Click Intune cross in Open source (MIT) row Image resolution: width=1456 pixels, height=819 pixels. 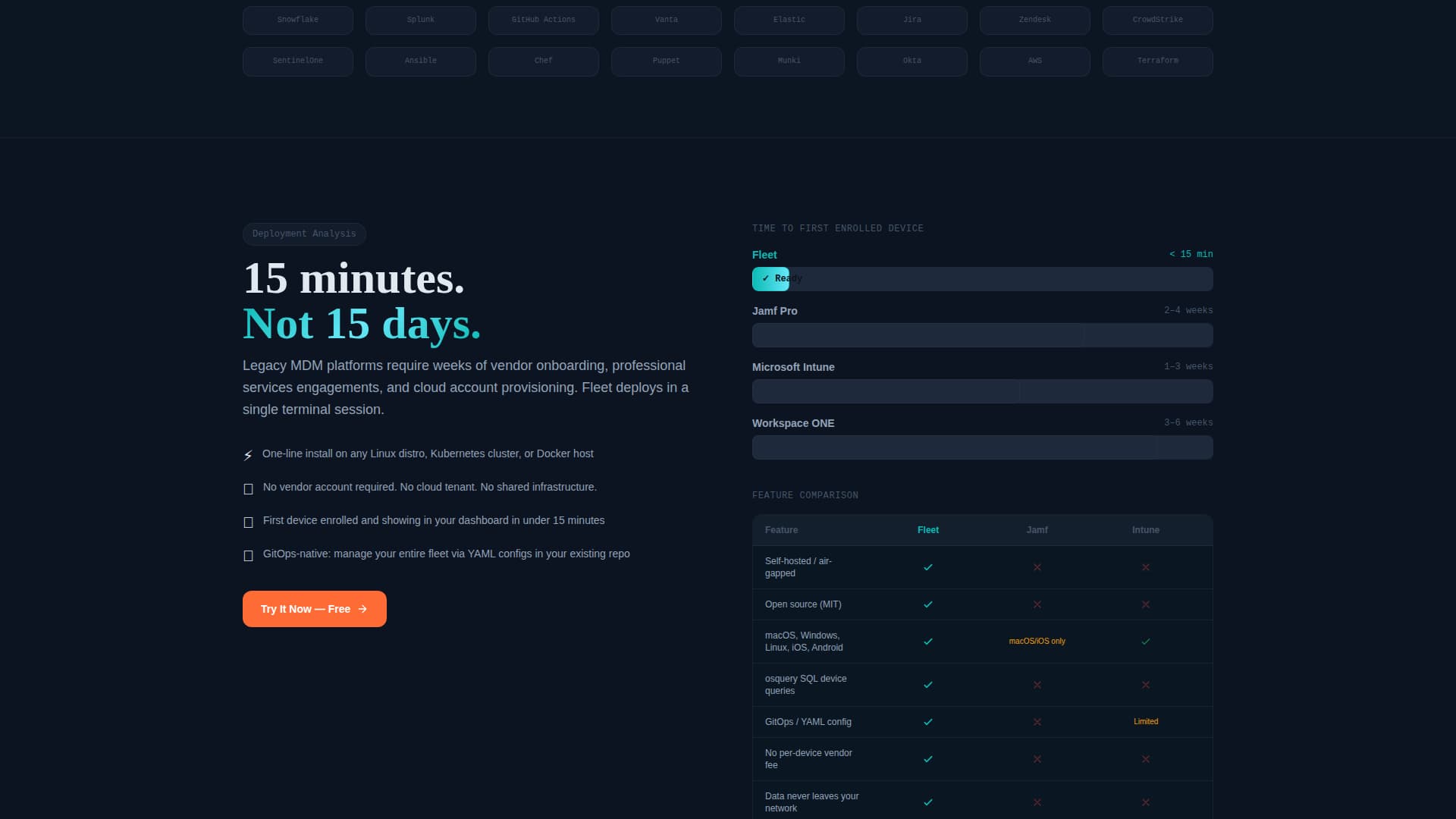click(1146, 604)
